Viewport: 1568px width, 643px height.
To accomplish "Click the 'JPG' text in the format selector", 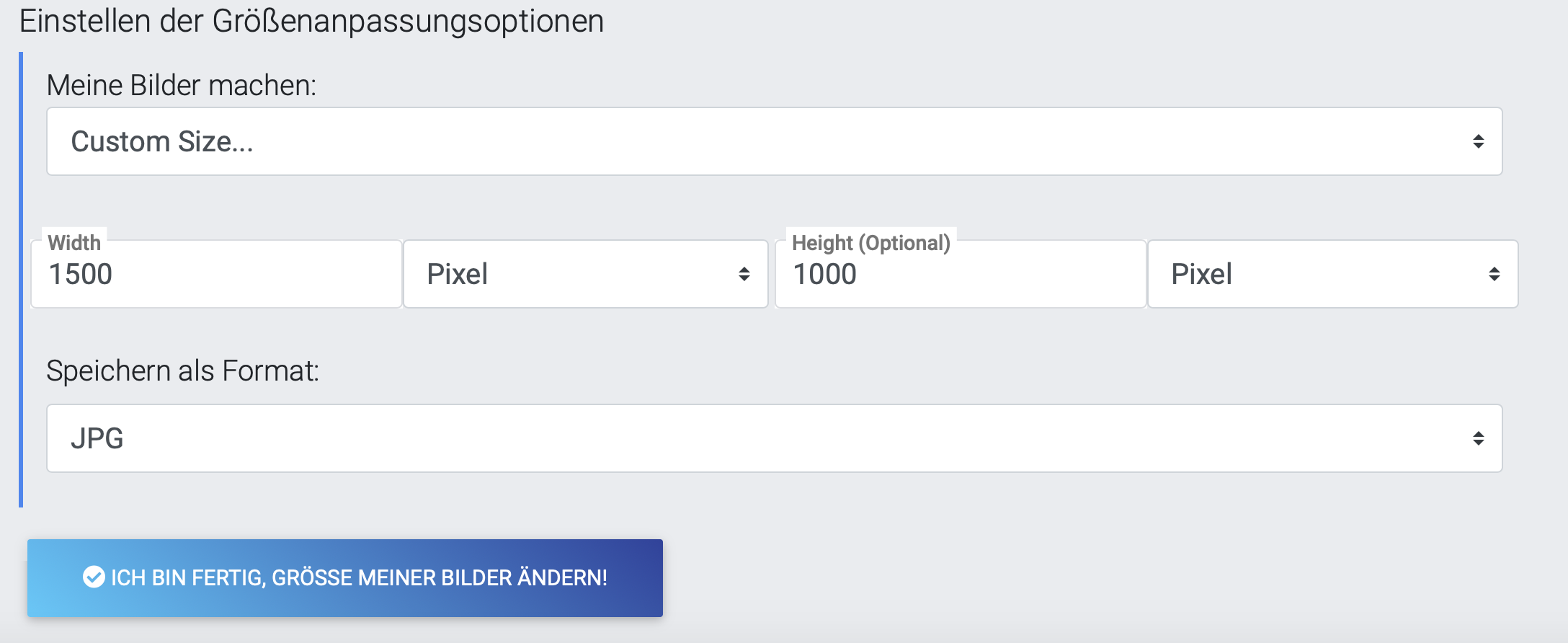I will (x=97, y=438).
